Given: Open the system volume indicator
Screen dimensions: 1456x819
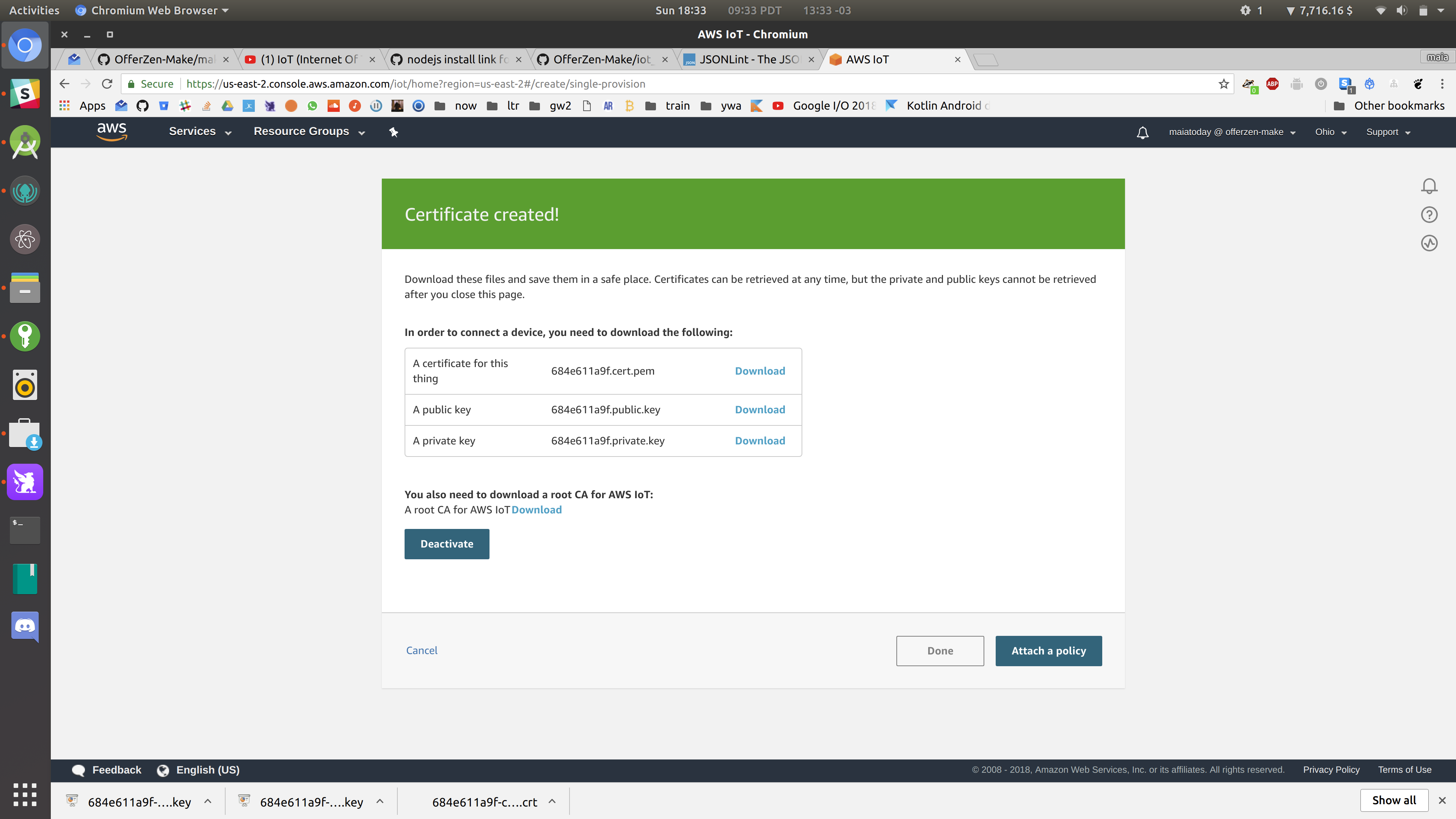Looking at the screenshot, I should coord(1401,10).
